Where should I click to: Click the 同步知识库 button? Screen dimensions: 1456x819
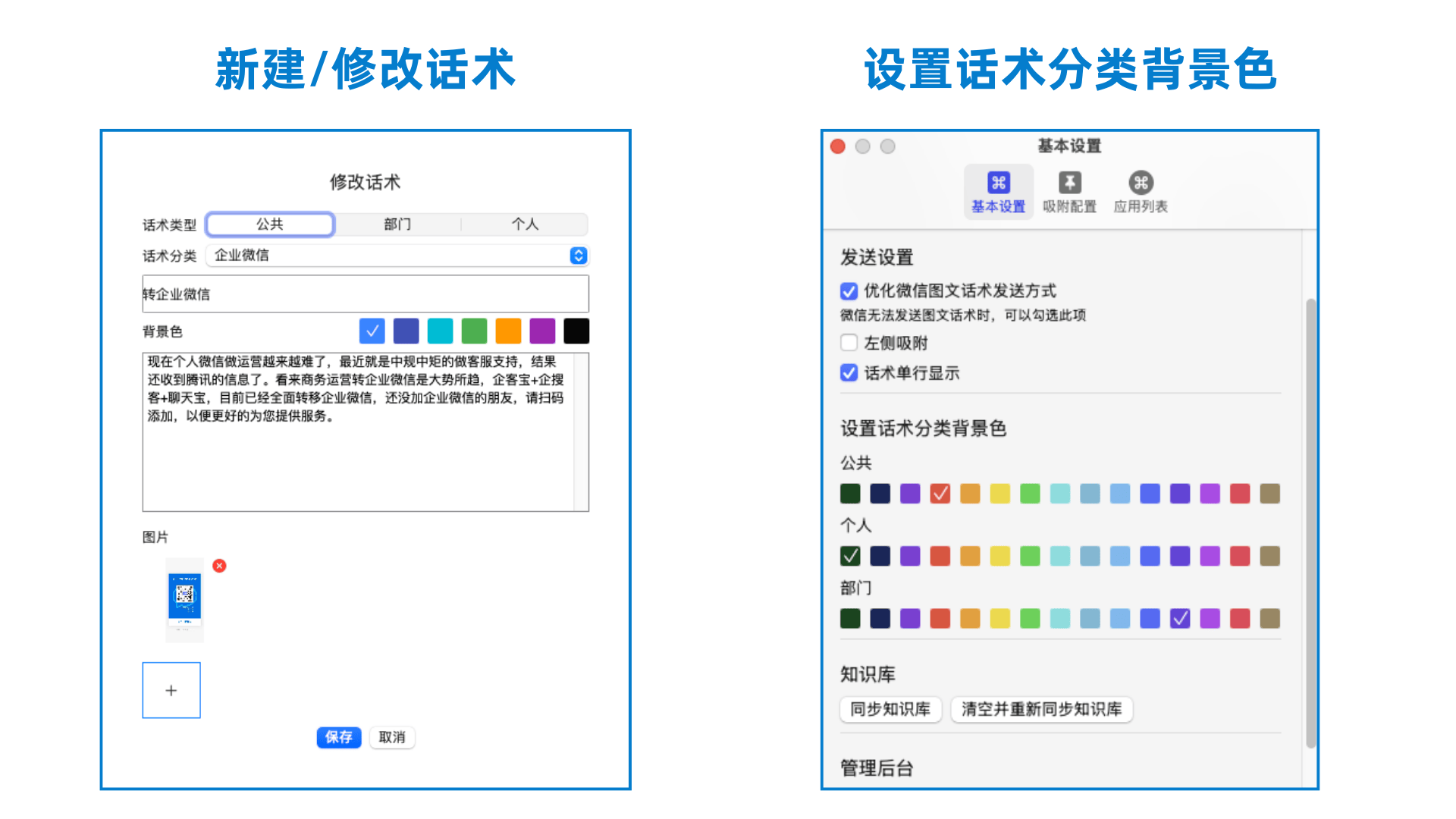coord(890,709)
